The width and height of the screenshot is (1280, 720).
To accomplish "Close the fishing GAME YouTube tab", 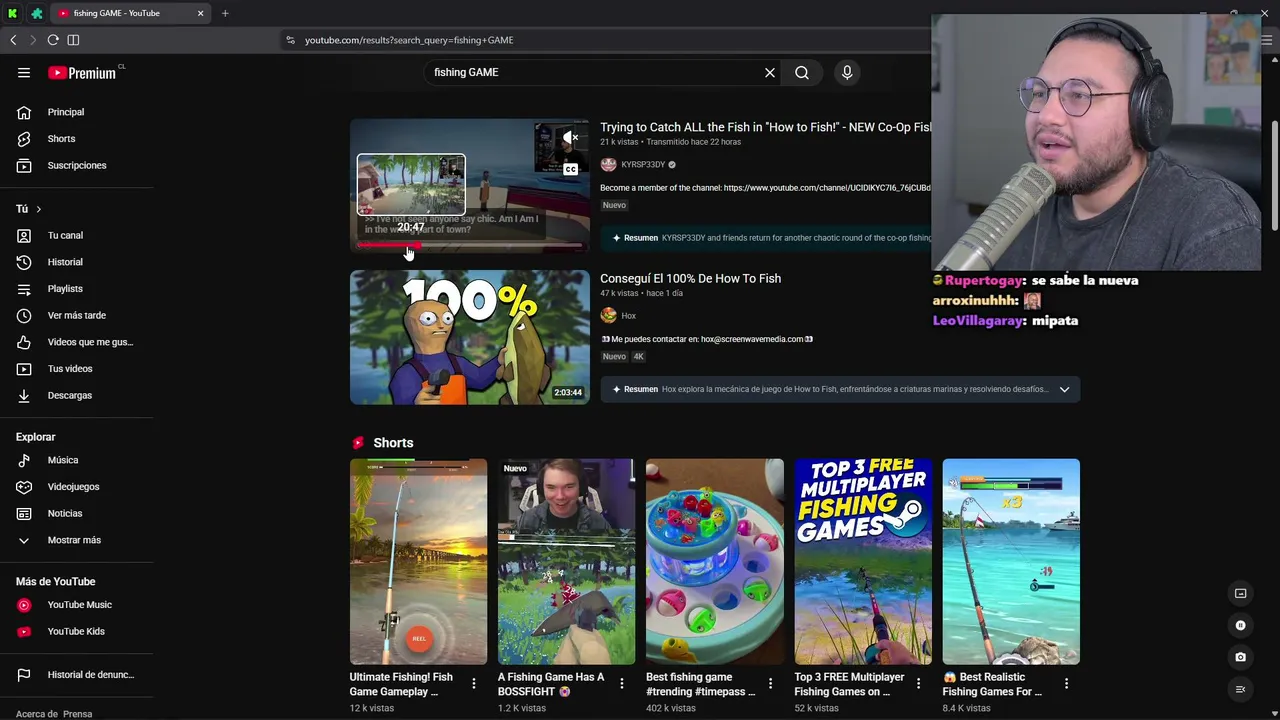I will tap(200, 13).
